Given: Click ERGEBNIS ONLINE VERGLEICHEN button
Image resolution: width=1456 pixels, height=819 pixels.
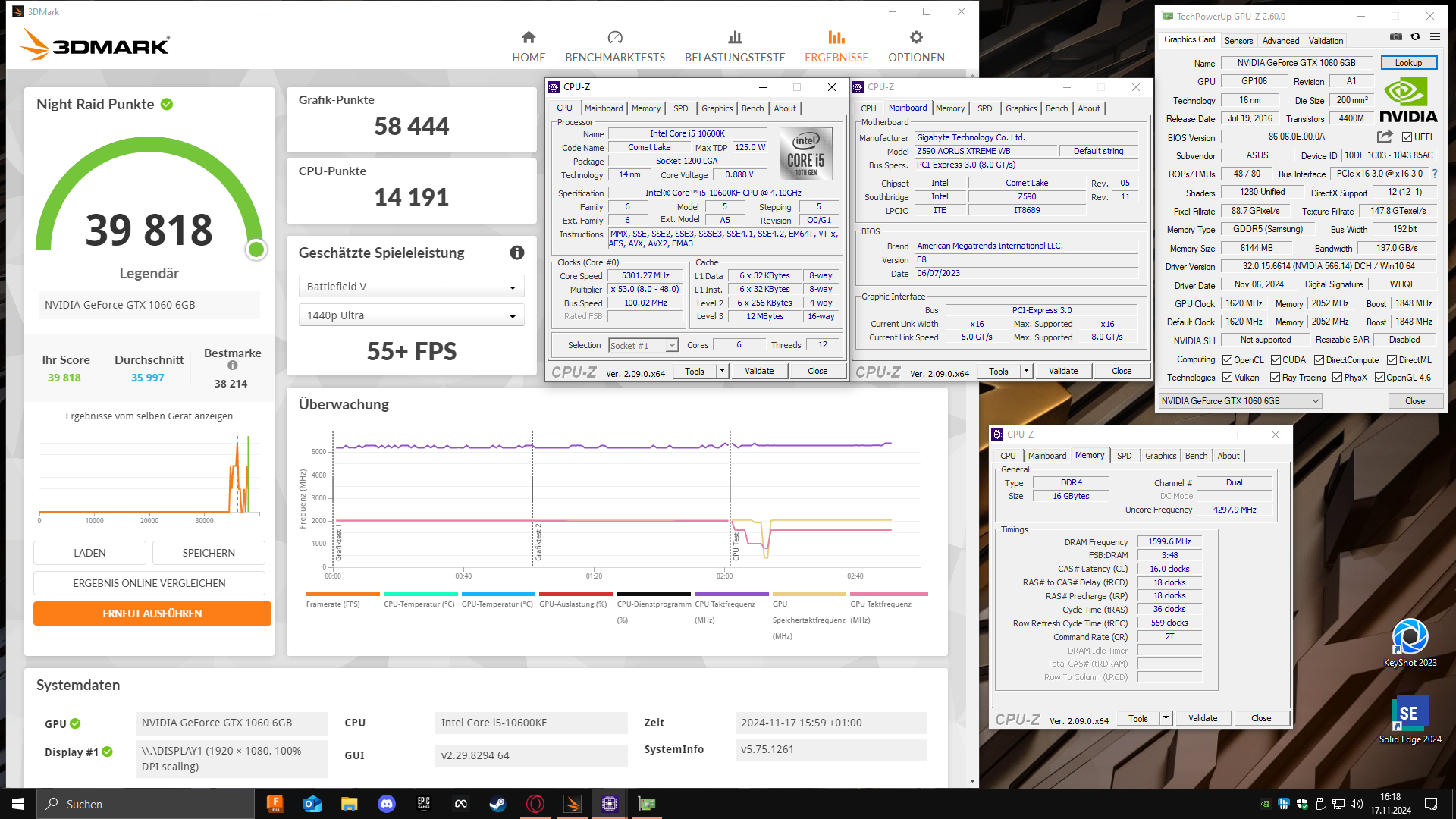Looking at the screenshot, I should point(149,583).
